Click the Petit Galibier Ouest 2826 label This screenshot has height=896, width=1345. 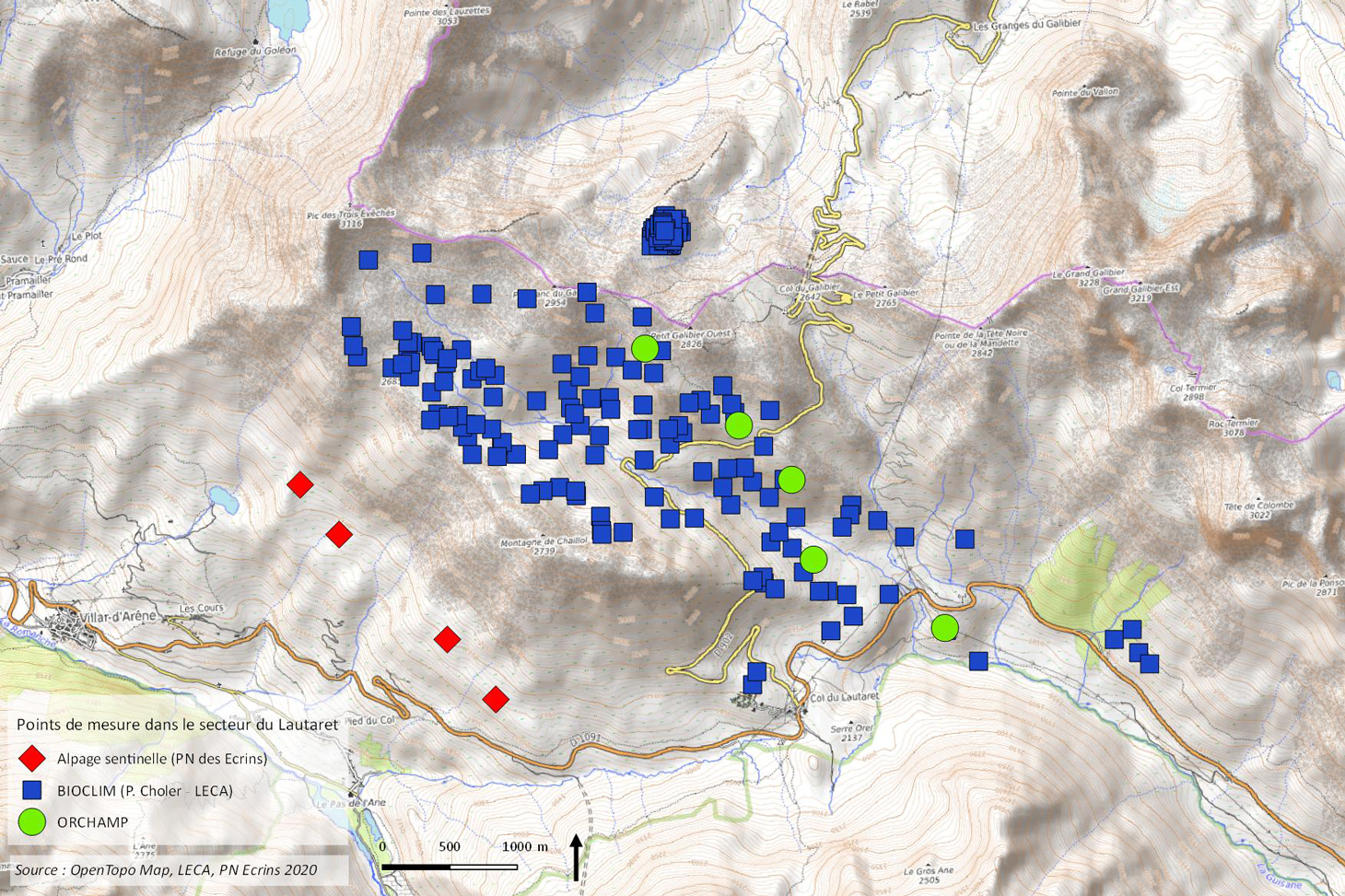point(692,339)
